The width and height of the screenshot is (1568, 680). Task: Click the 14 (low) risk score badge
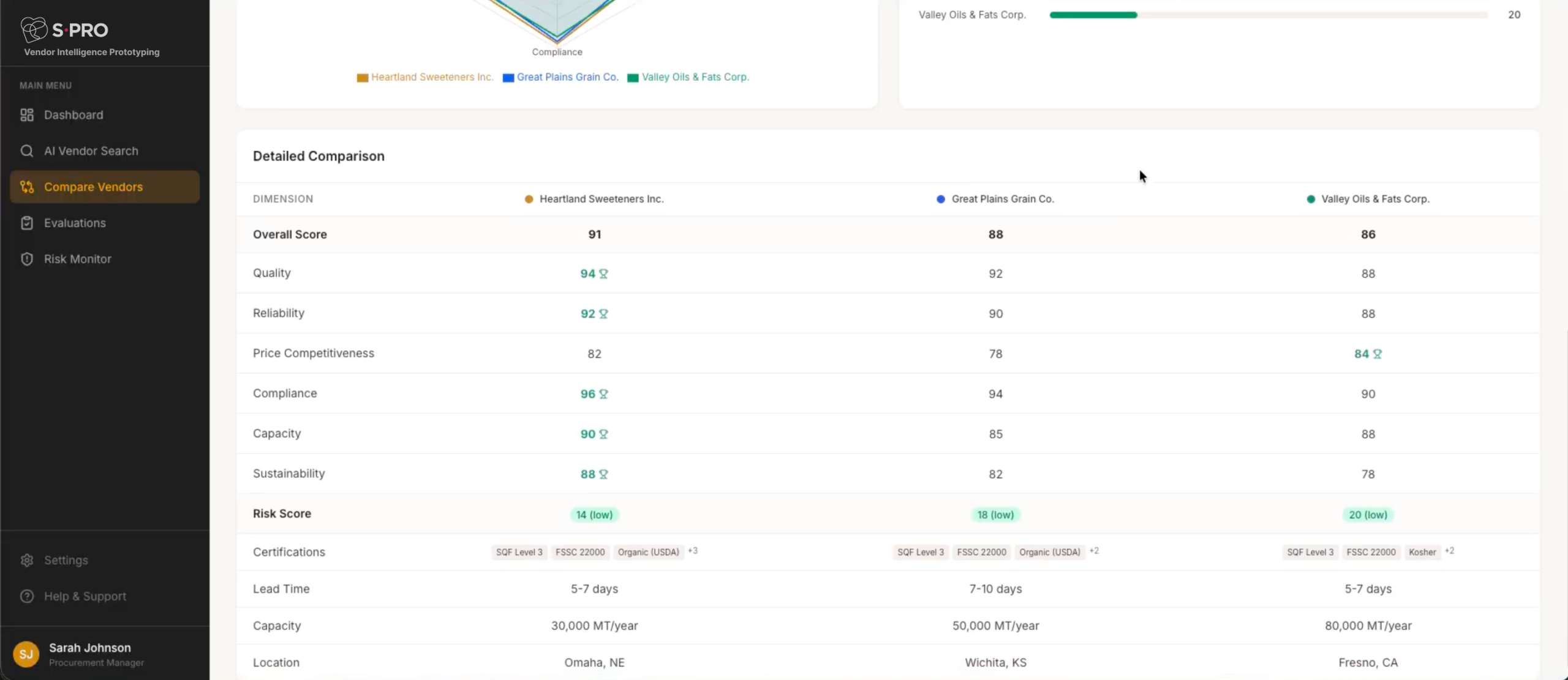[x=594, y=515]
